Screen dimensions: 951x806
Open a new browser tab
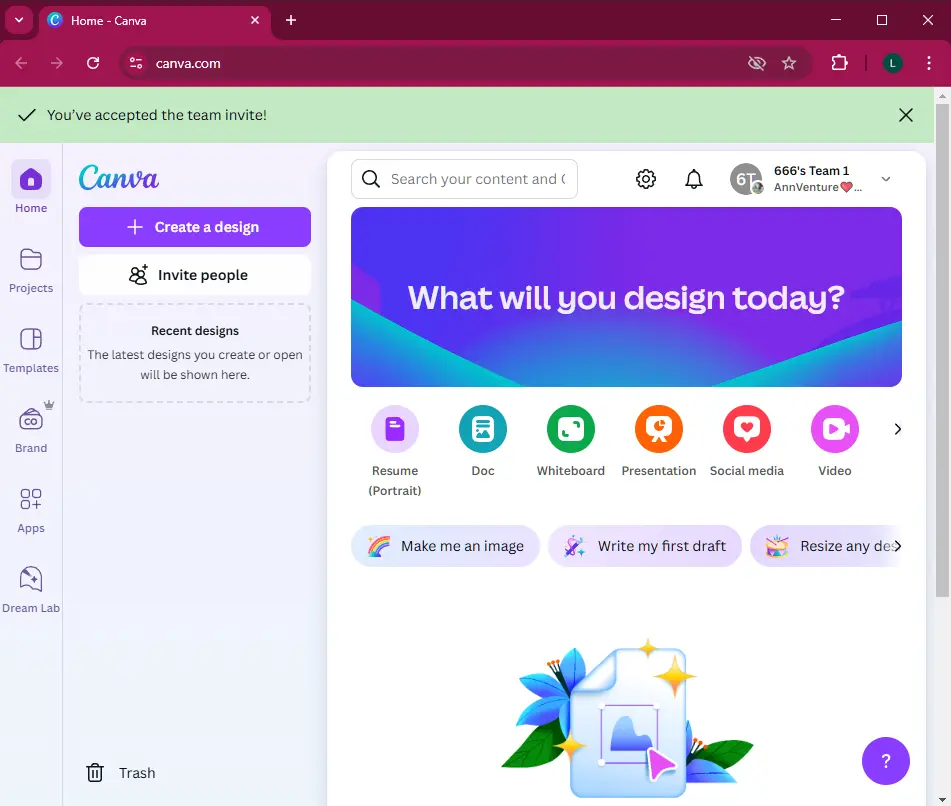291,21
